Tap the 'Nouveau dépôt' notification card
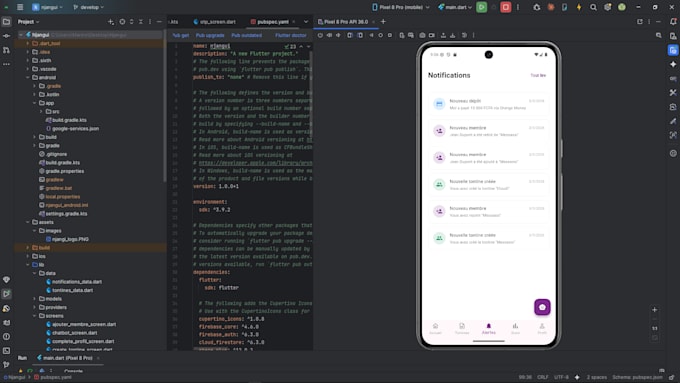The width and height of the screenshot is (680, 383). point(489,104)
